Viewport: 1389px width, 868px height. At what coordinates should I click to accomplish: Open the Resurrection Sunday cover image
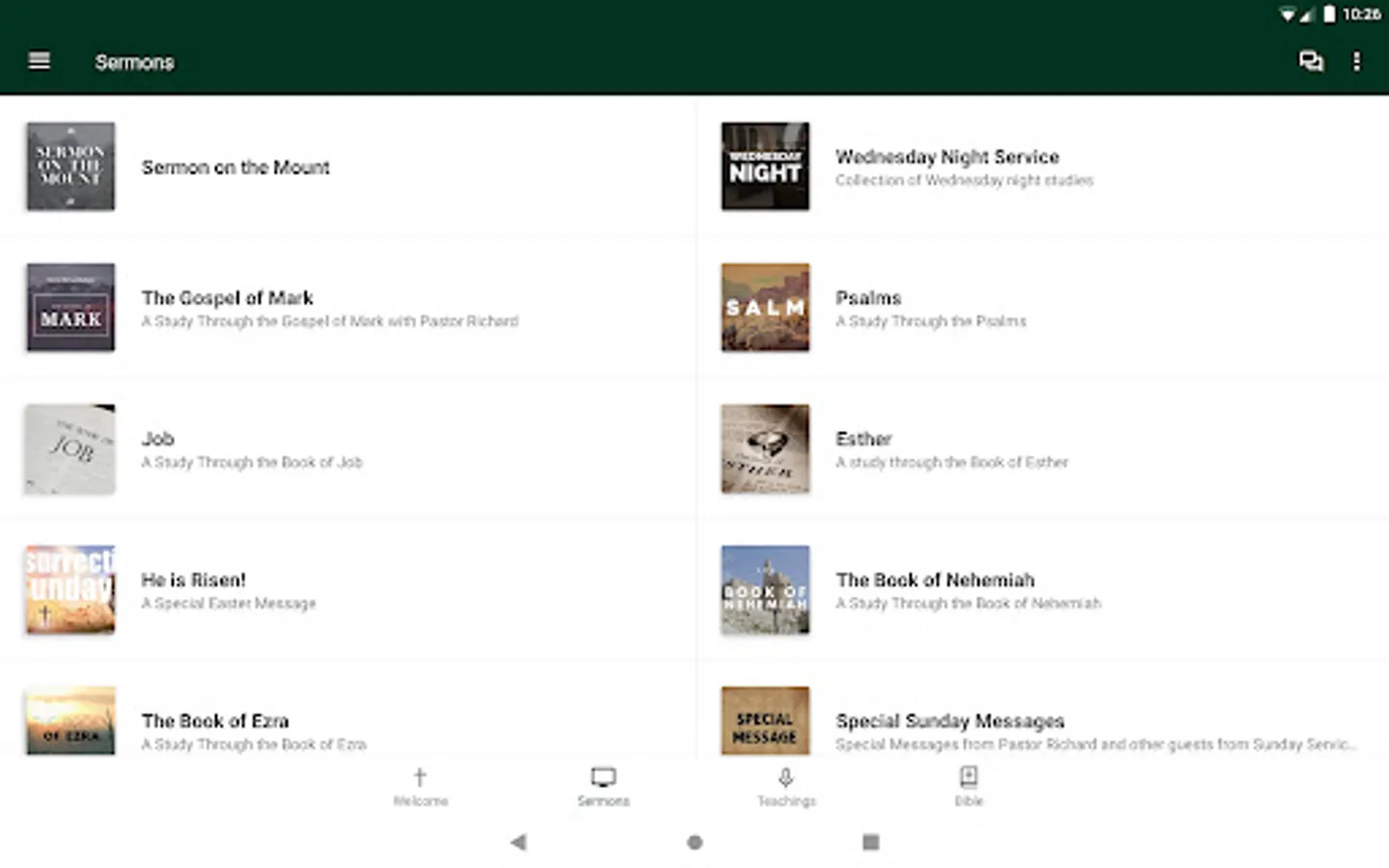click(70, 589)
